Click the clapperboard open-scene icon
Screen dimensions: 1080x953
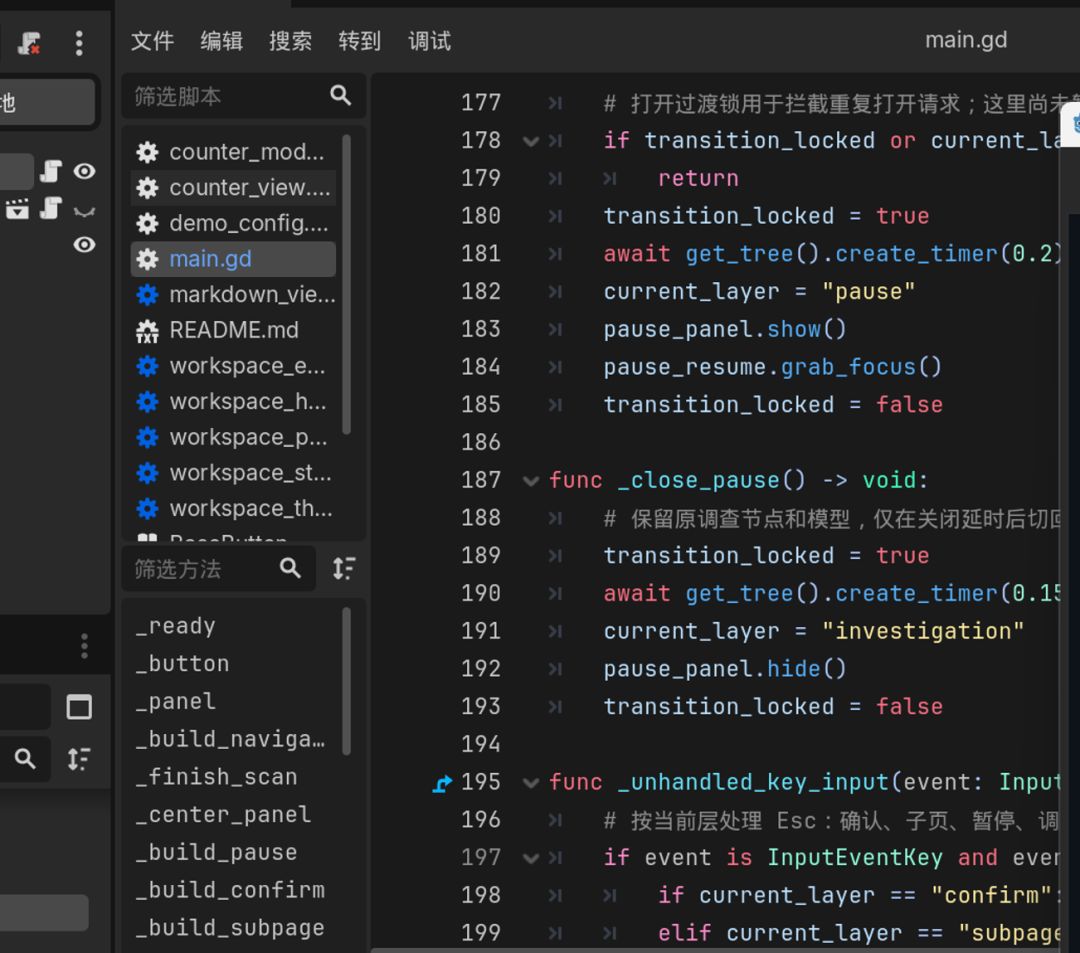click(17, 208)
